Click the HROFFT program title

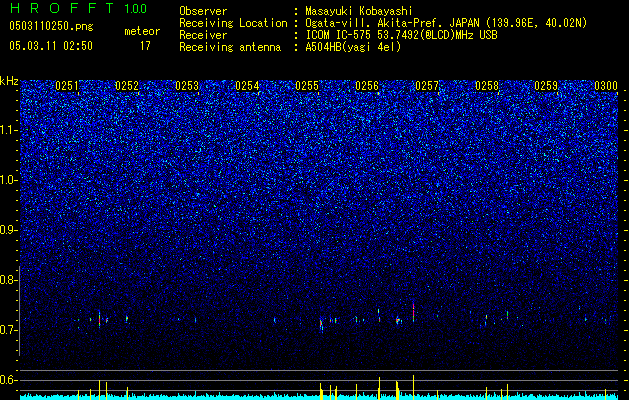[62, 8]
